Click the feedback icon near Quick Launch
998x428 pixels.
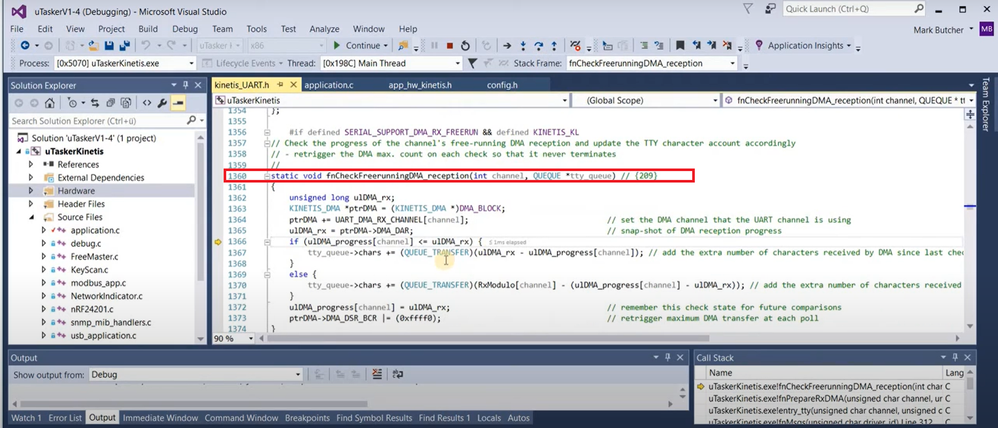[x=771, y=9]
